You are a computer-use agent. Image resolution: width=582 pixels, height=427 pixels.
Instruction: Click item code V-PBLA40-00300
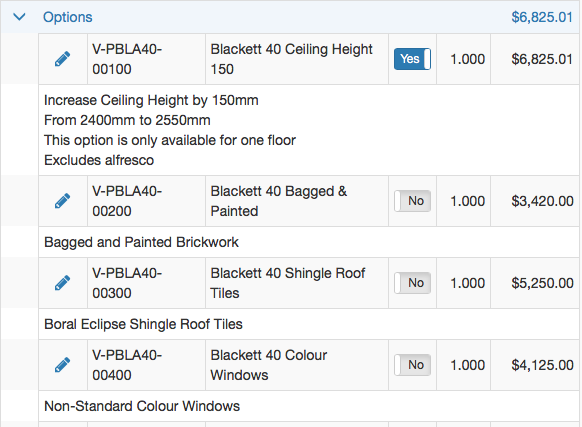coord(127,283)
